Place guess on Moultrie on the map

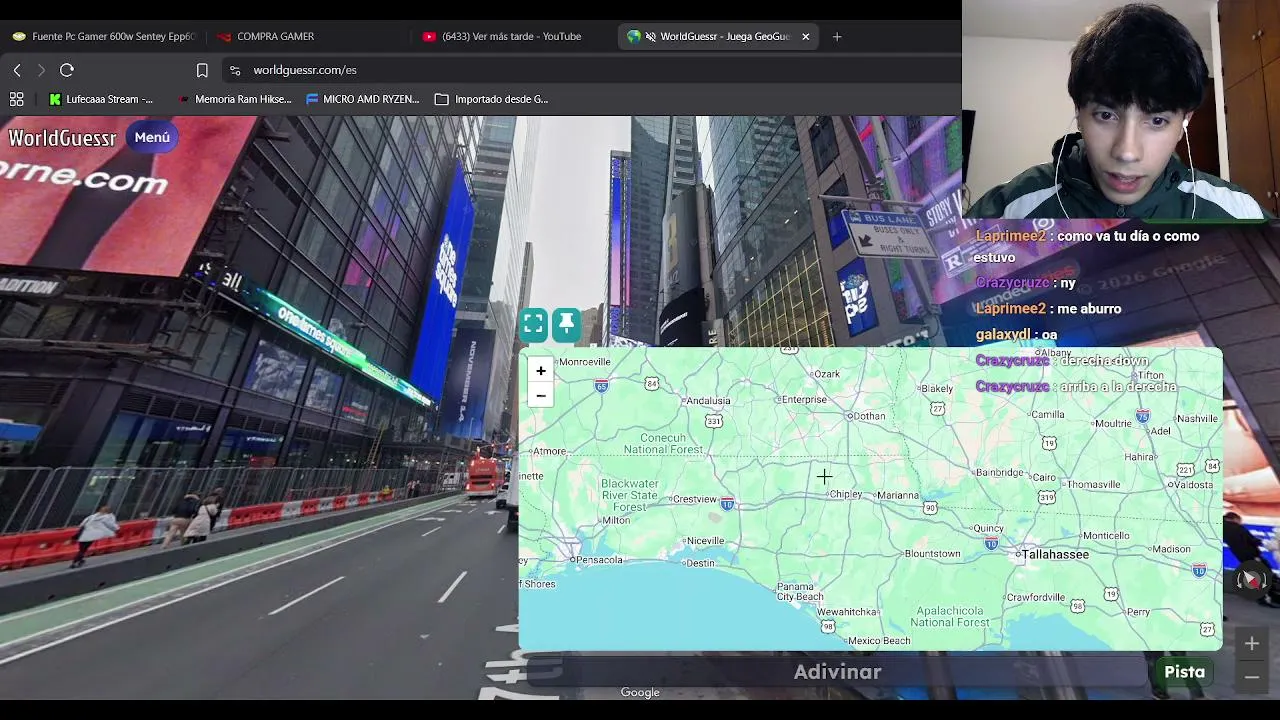[1113, 424]
